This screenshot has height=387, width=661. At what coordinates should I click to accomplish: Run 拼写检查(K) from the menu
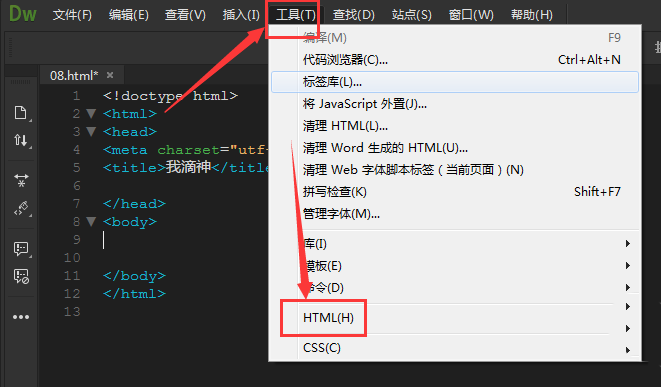[455, 192]
